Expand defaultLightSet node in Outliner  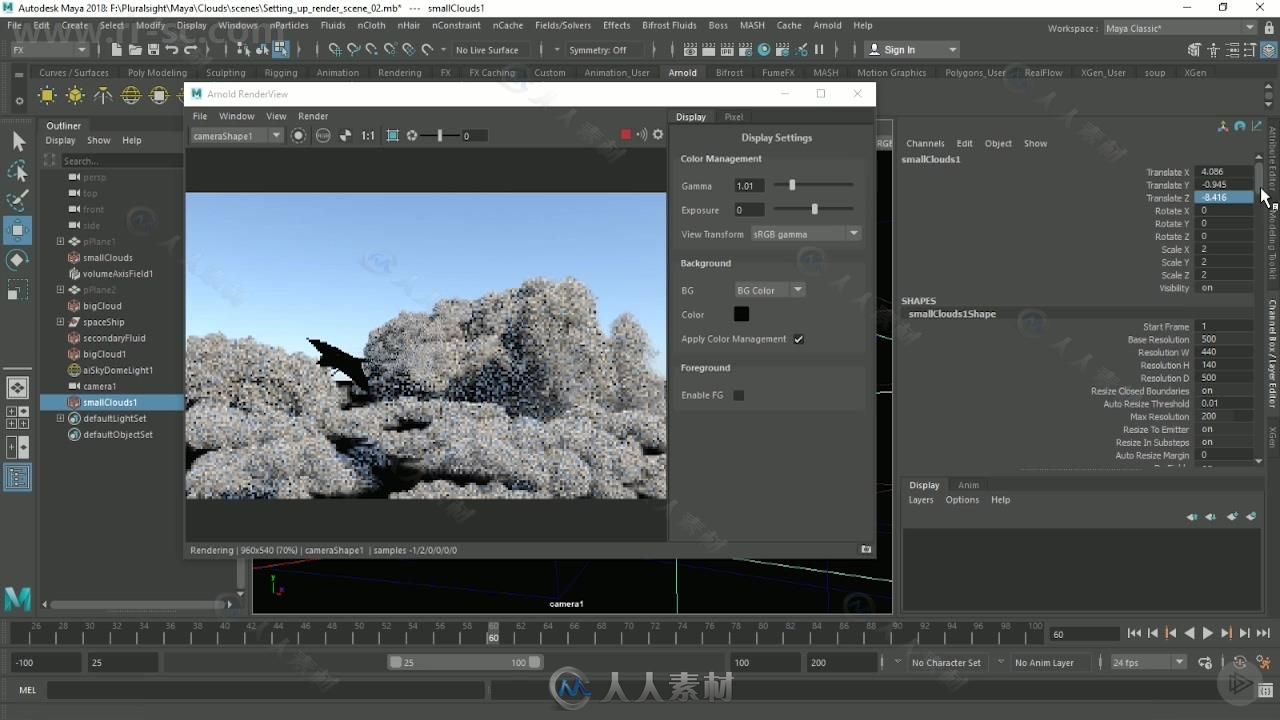point(60,418)
